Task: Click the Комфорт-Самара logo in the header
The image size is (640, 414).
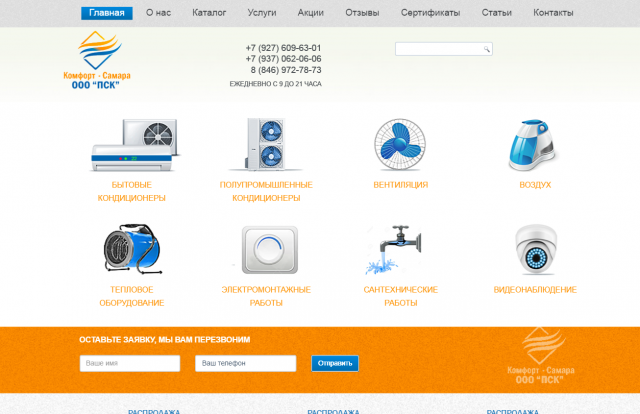Action: click(x=97, y=60)
